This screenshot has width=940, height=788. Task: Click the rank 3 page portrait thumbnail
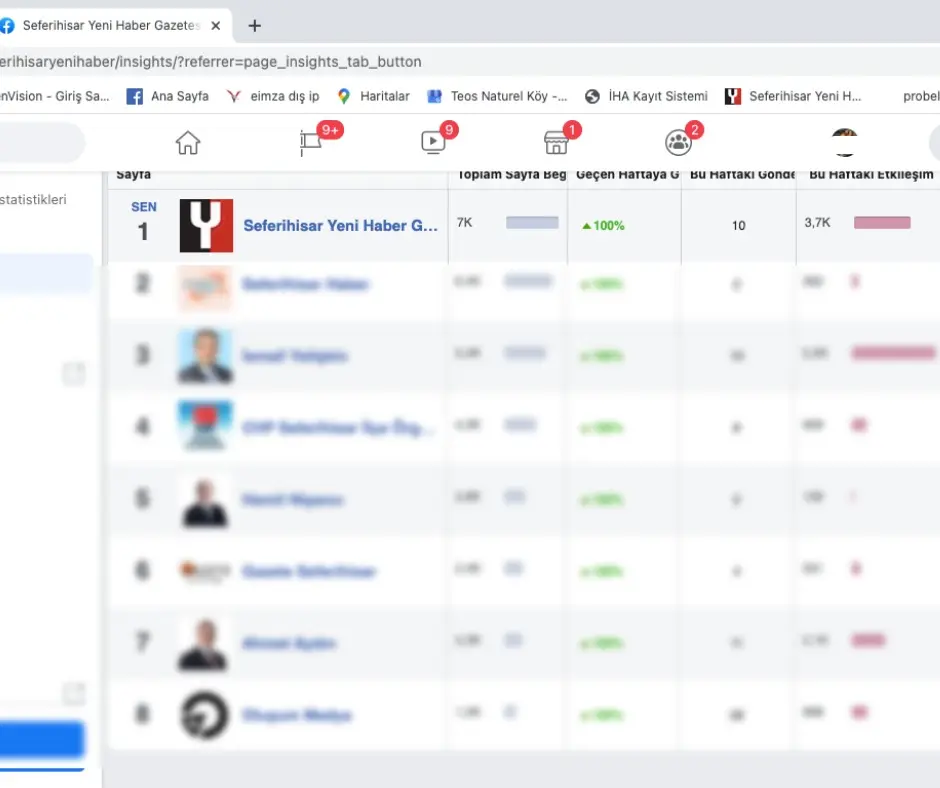(205, 356)
